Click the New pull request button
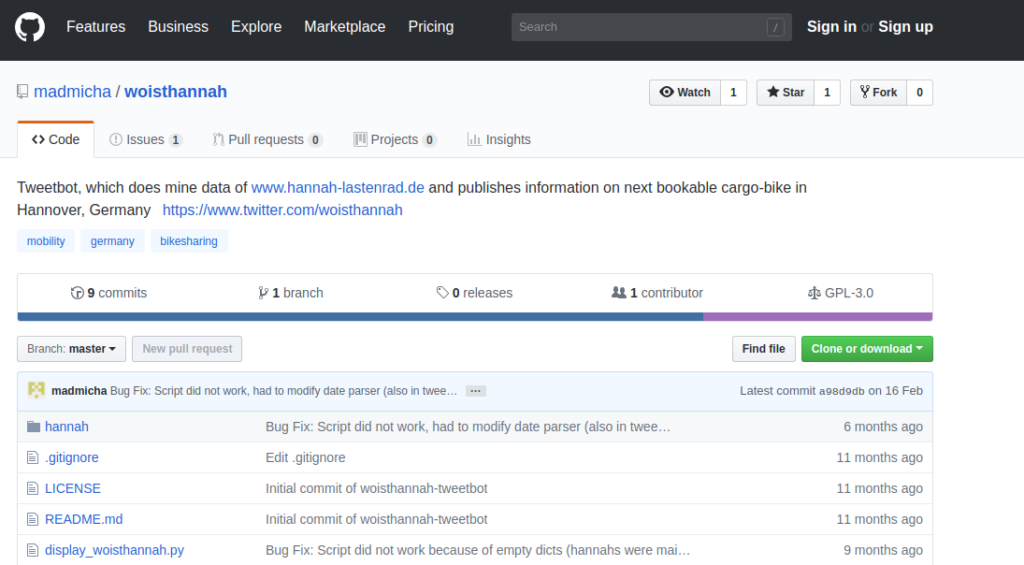The width and height of the screenshot is (1024, 565). pos(187,349)
